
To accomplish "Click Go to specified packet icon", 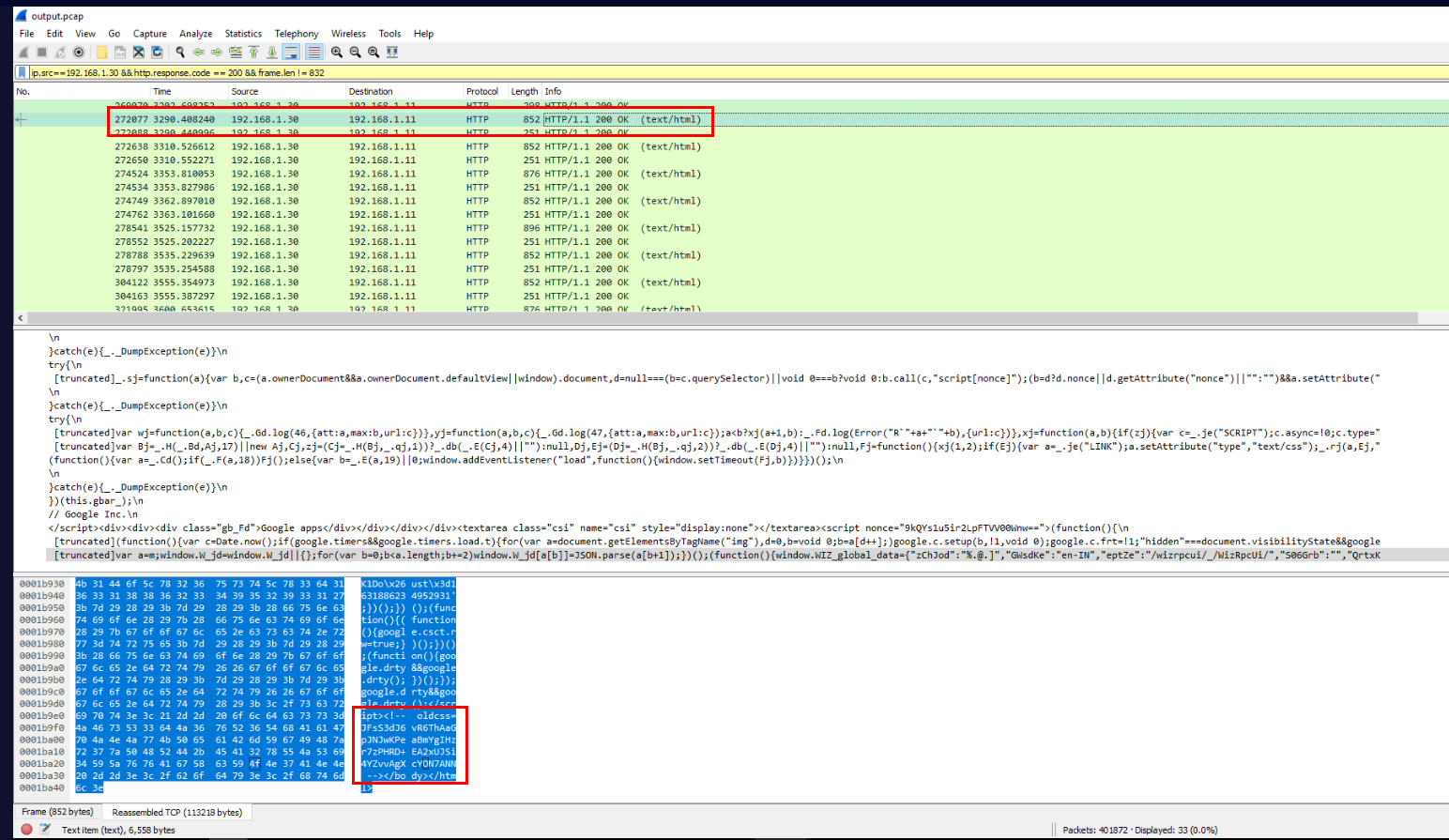I will (236, 53).
